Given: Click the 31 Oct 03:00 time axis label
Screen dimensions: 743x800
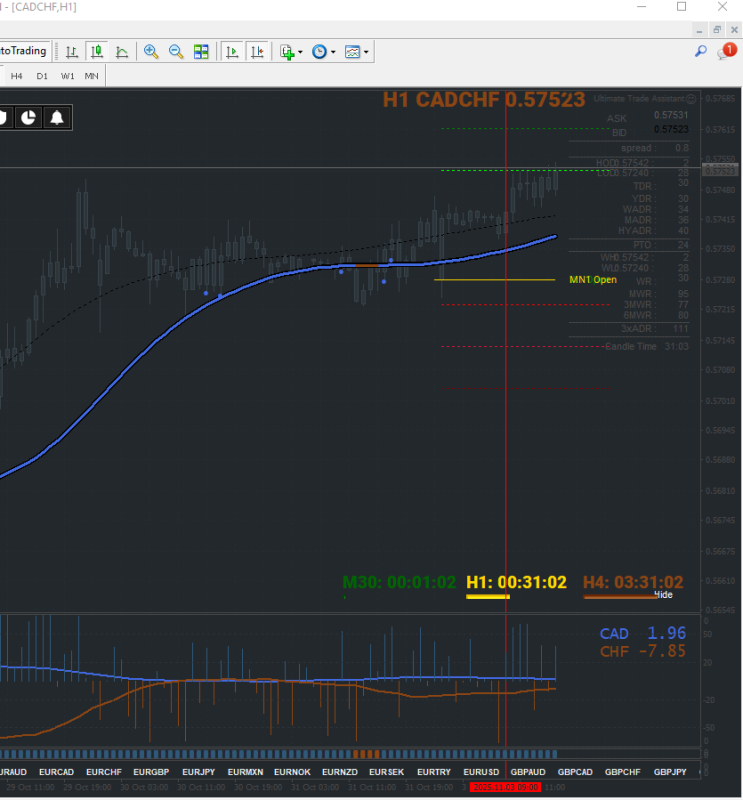Looking at the screenshot, I should click(x=315, y=787).
